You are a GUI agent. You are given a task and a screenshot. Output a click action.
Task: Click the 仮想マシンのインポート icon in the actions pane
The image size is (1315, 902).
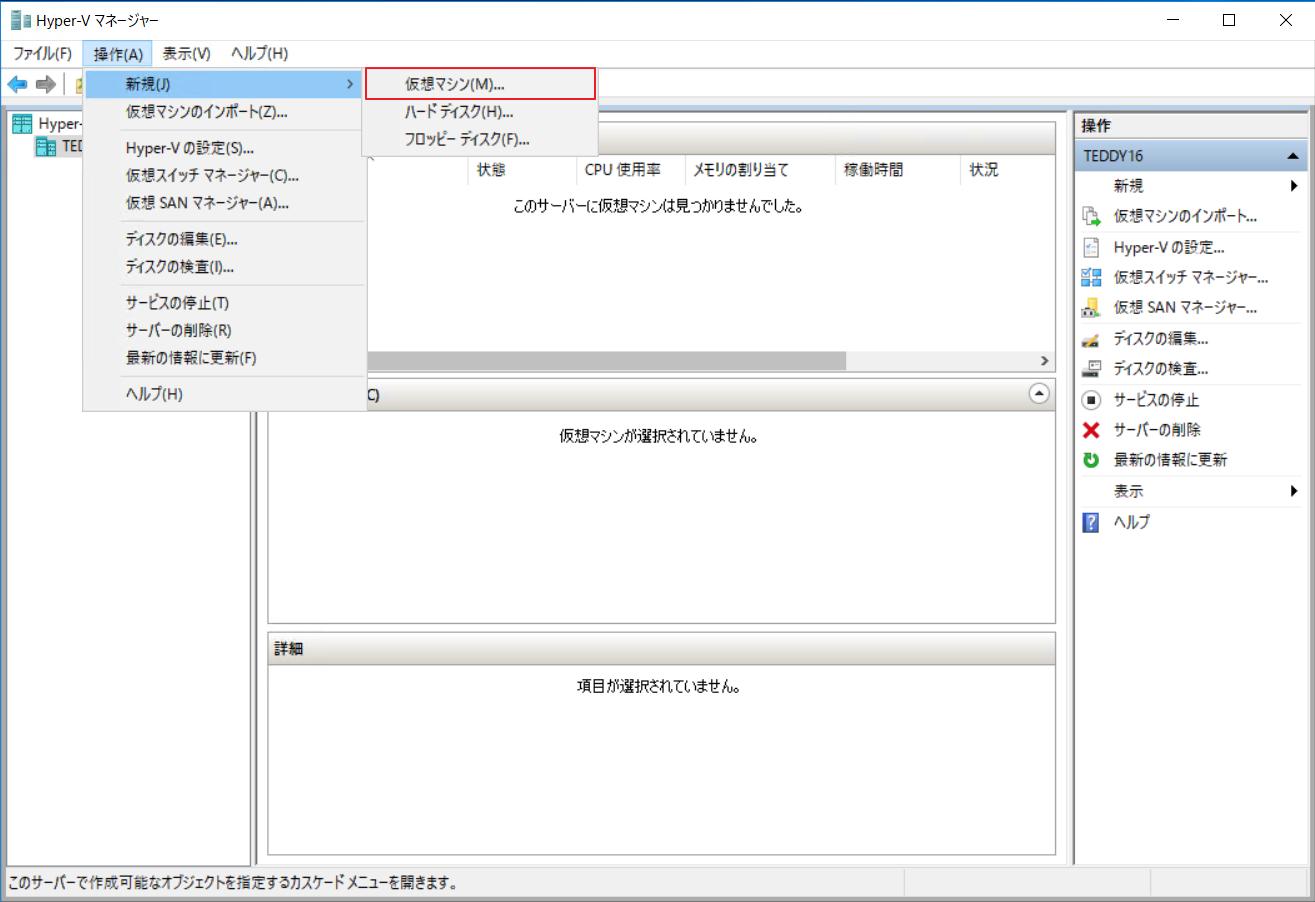pos(1090,216)
